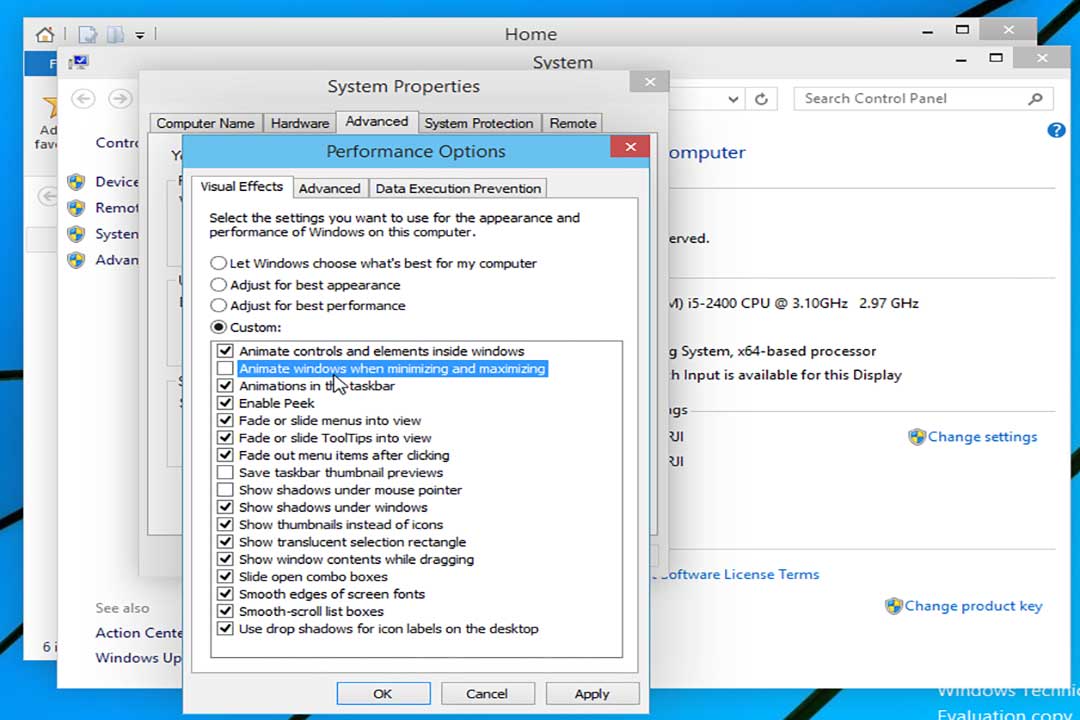This screenshot has width=1080, height=720.
Task: Uncheck Show shadows under windows
Action: [x=225, y=507]
